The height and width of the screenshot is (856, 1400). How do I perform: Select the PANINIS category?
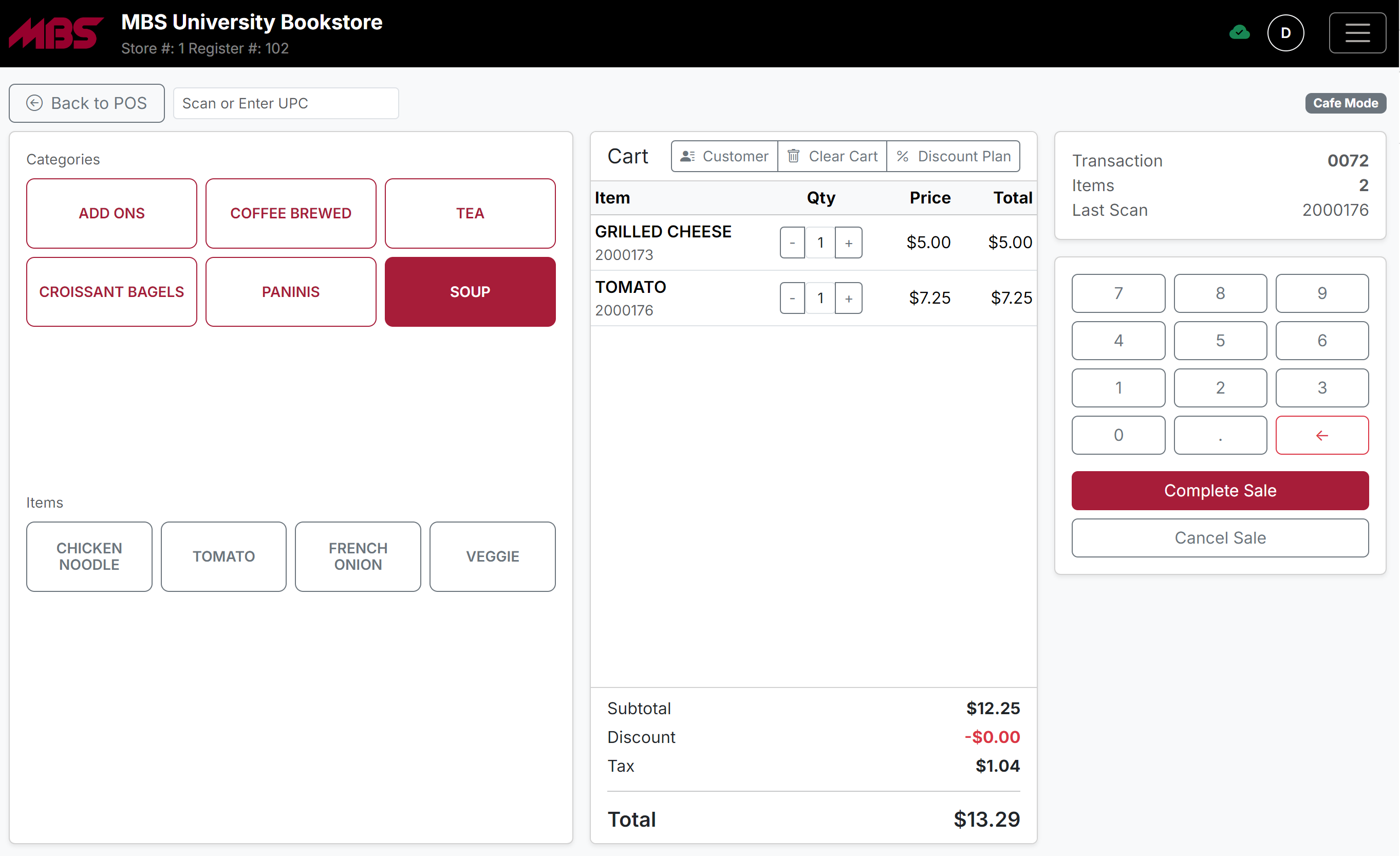click(x=291, y=292)
